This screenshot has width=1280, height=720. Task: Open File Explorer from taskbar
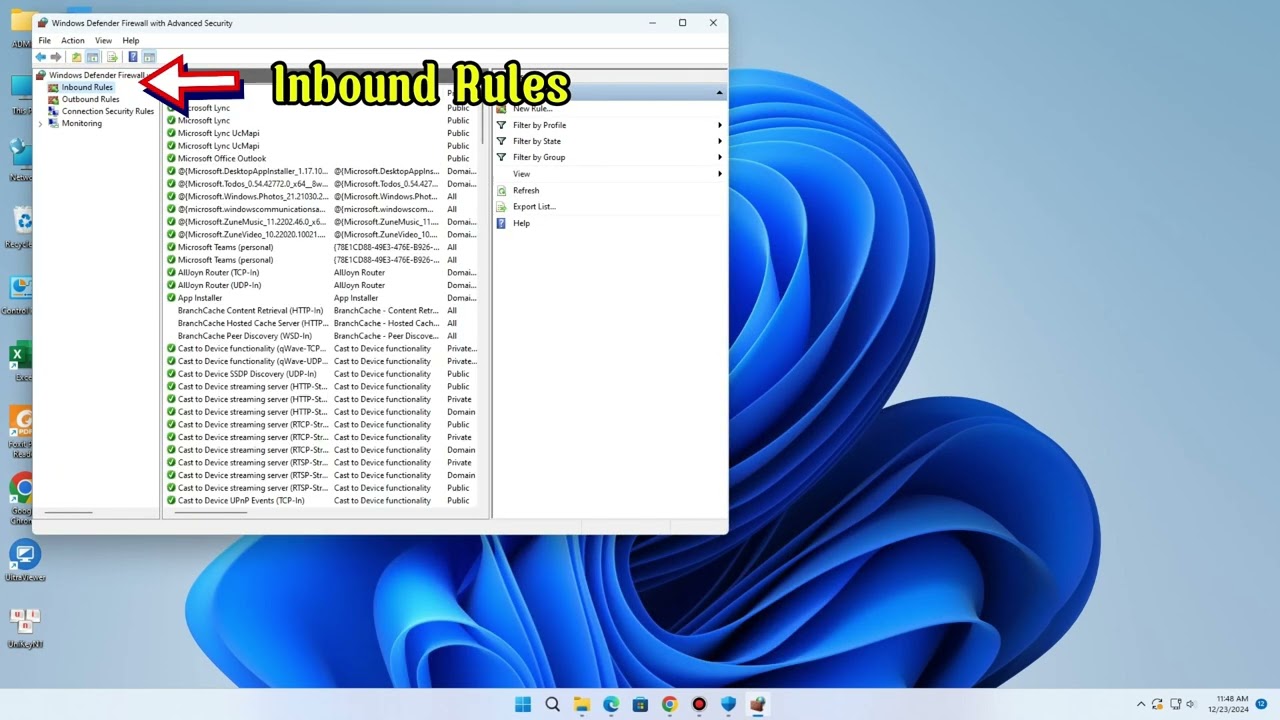581,704
